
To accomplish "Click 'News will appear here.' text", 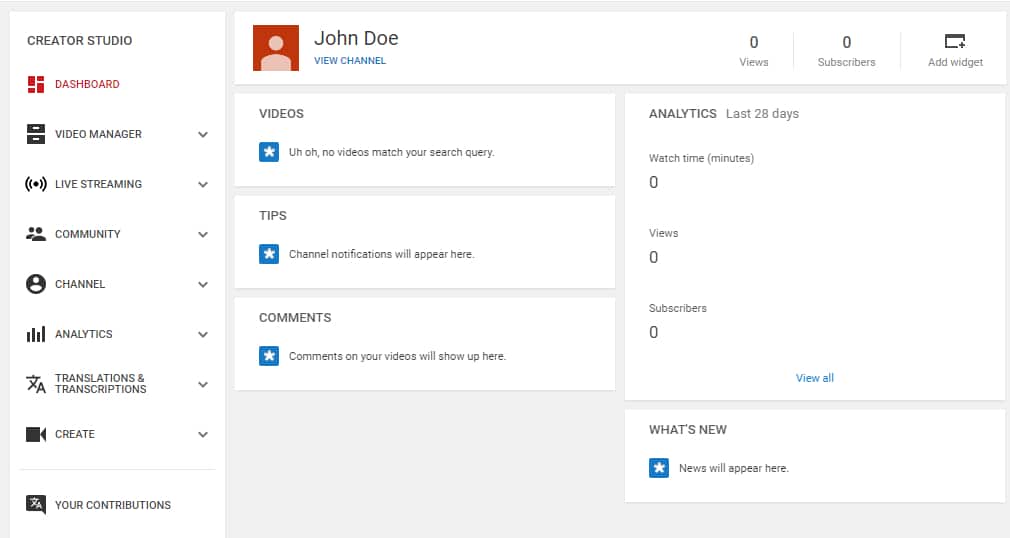I will click(x=734, y=468).
